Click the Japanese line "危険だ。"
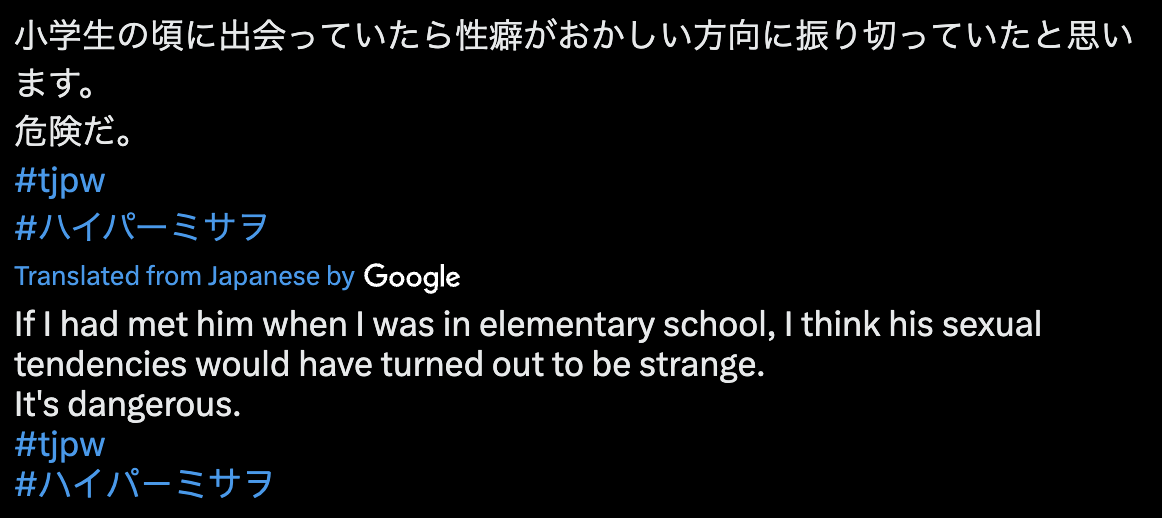Viewport: 1162px width, 518px height. pyautogui.click(x=73, y=133)
